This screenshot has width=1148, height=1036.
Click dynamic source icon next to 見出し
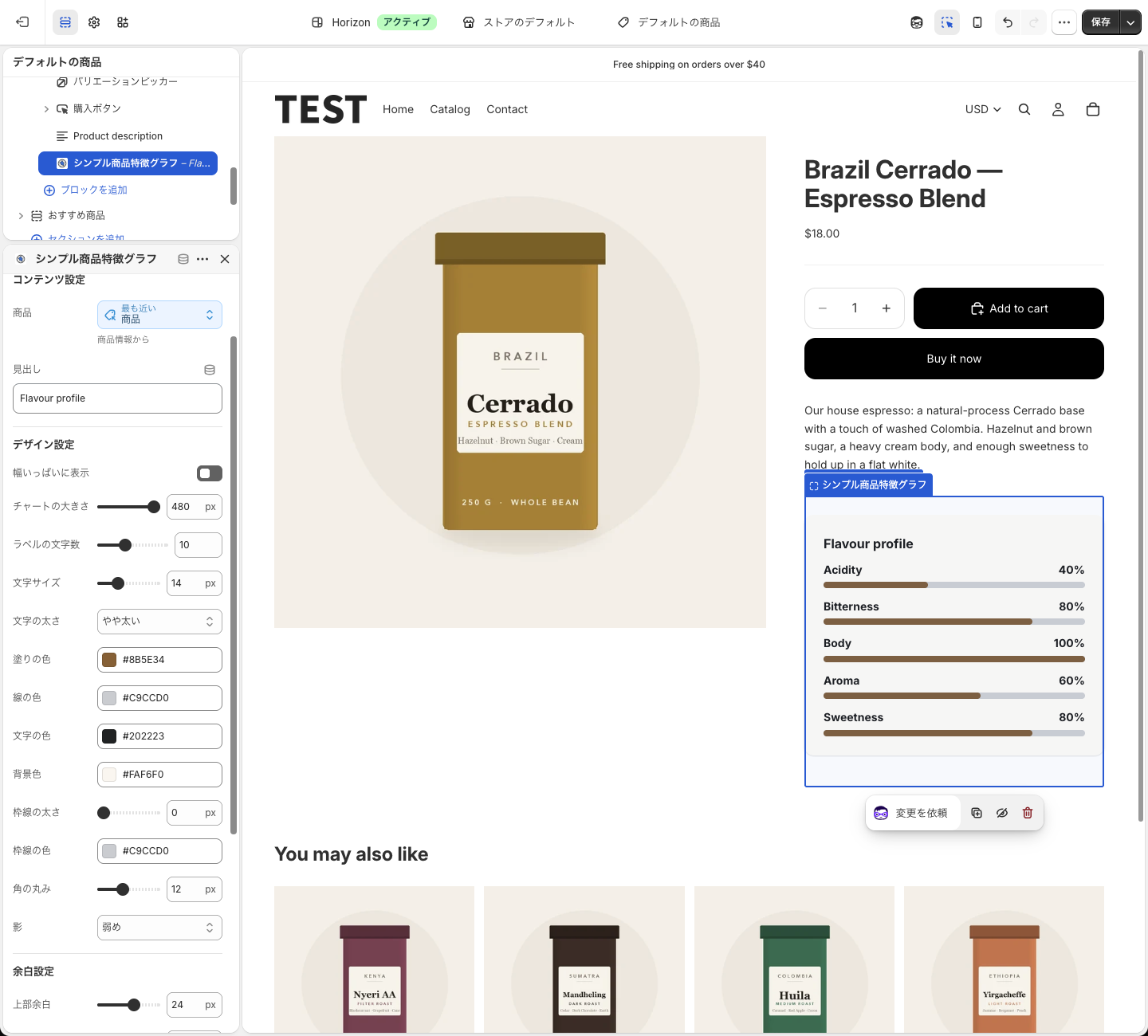(x=210, y=370)
